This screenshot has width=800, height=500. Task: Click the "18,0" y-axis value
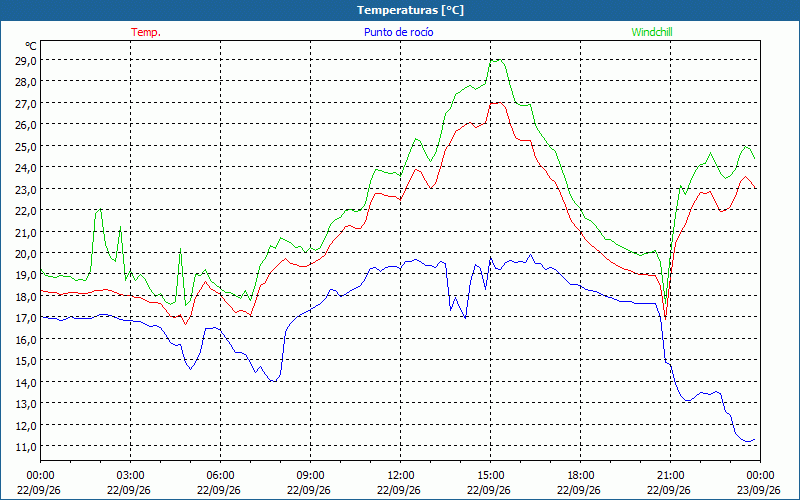click(26, 296)
